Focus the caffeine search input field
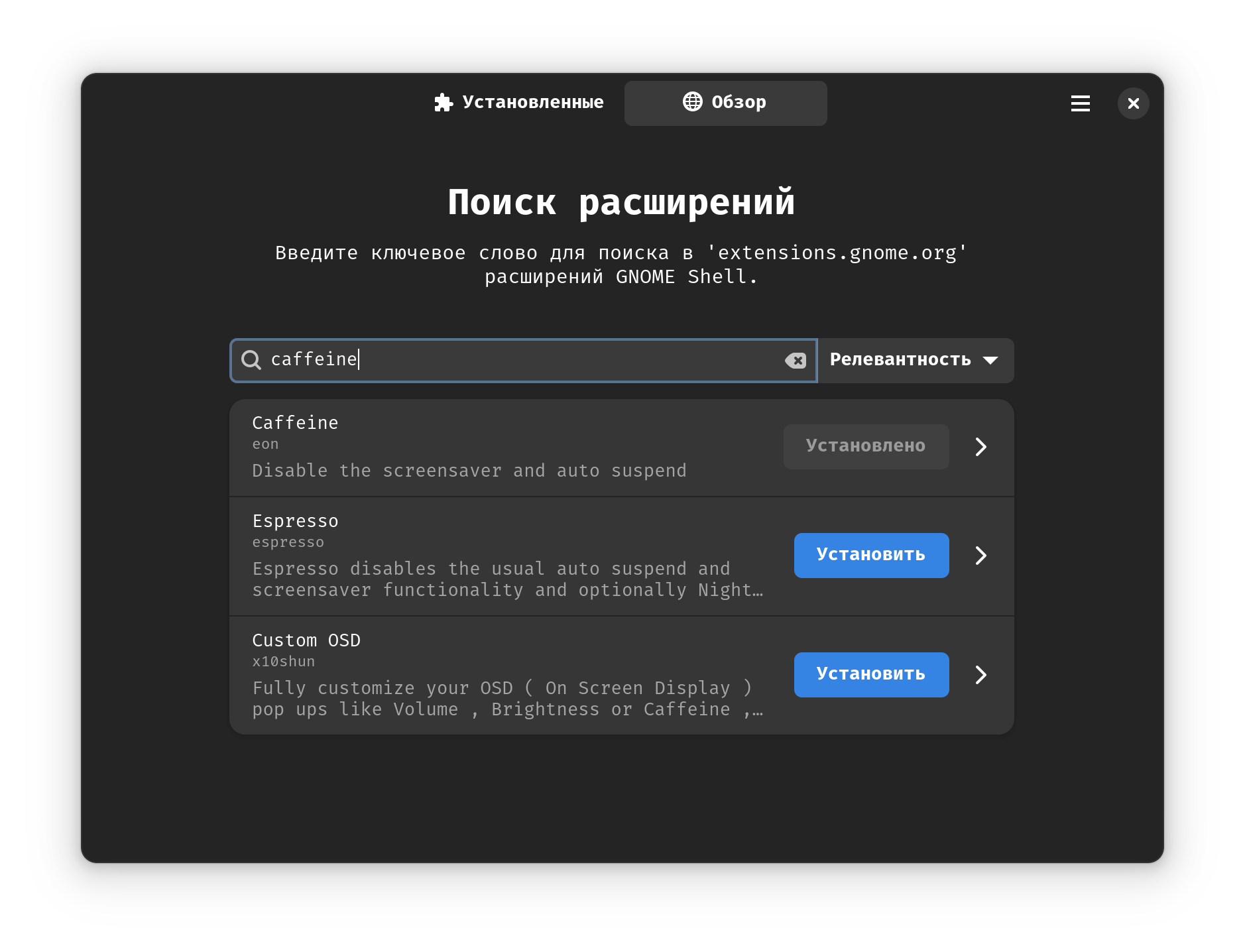The width and height of the screenshot is (1245, 952). (x=524, y=360)
